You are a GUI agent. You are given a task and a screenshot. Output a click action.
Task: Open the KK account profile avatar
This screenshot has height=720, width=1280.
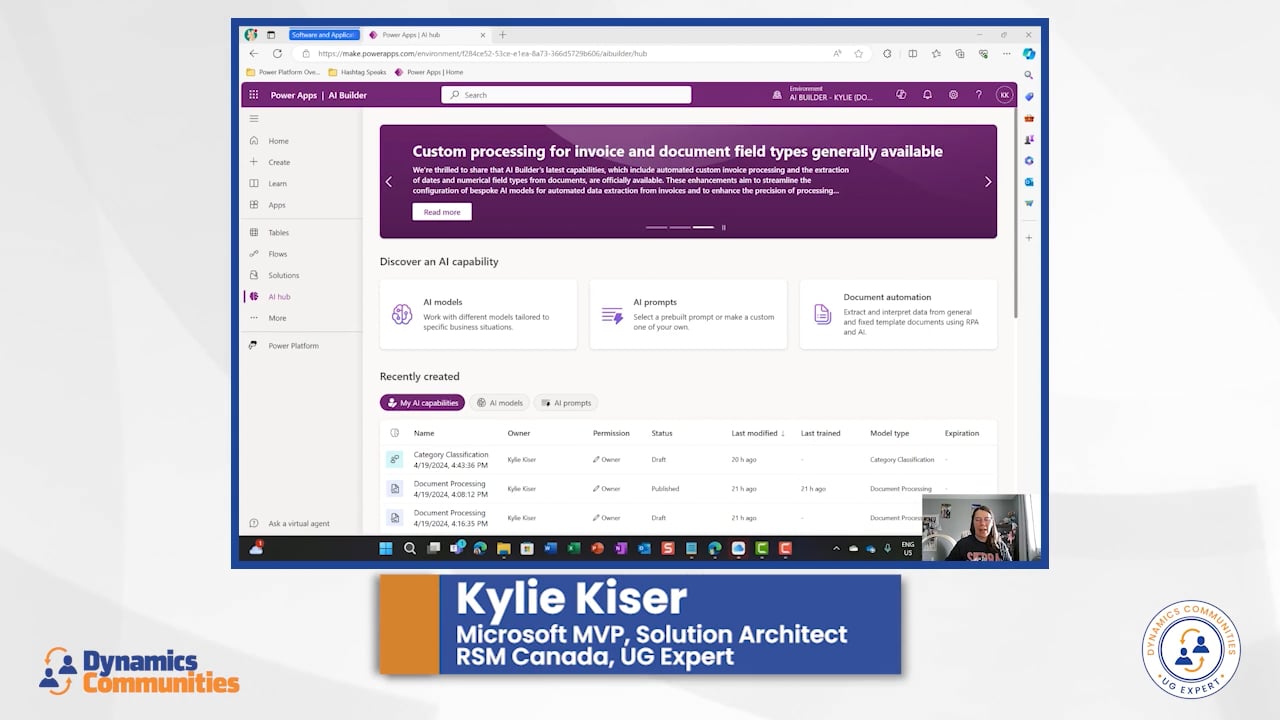[x=1004, y=95]
